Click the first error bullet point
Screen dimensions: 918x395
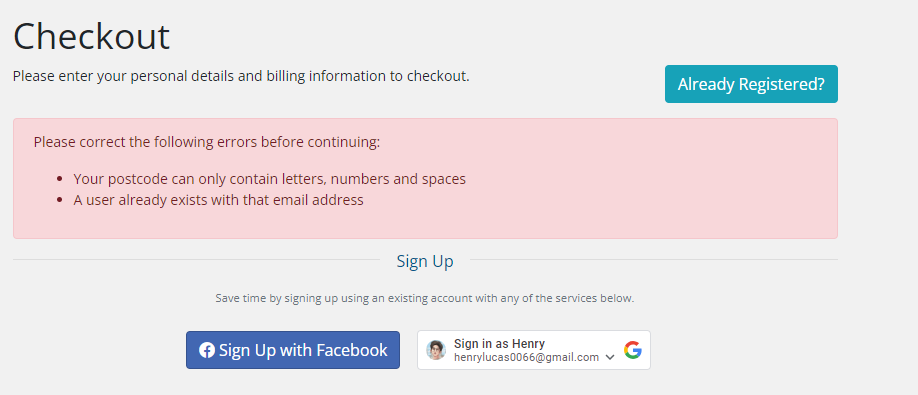tap(59, 179)
